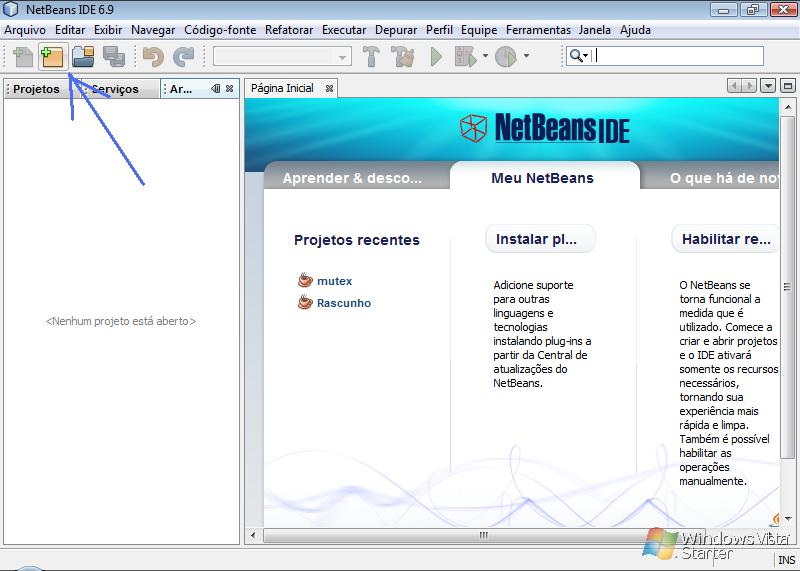This screenshot has height=571, width=800.
Task: Click the New File toolbar icon
Action: pos(23,57)
